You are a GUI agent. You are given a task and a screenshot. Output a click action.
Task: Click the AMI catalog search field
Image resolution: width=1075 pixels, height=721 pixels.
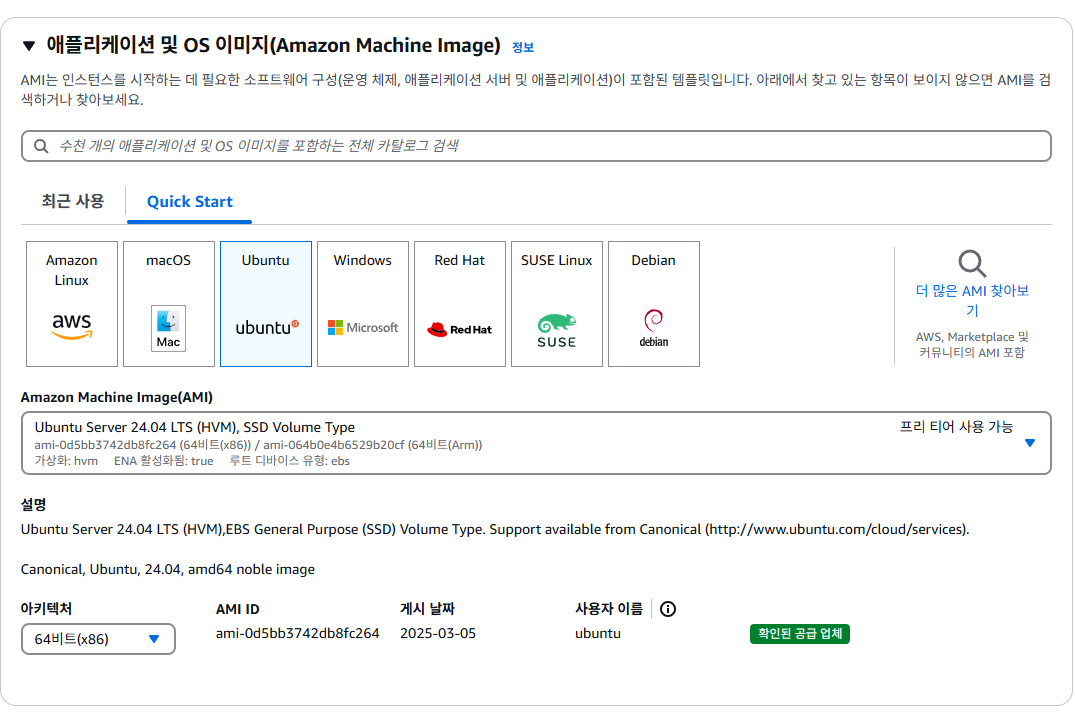pos(536,146)
